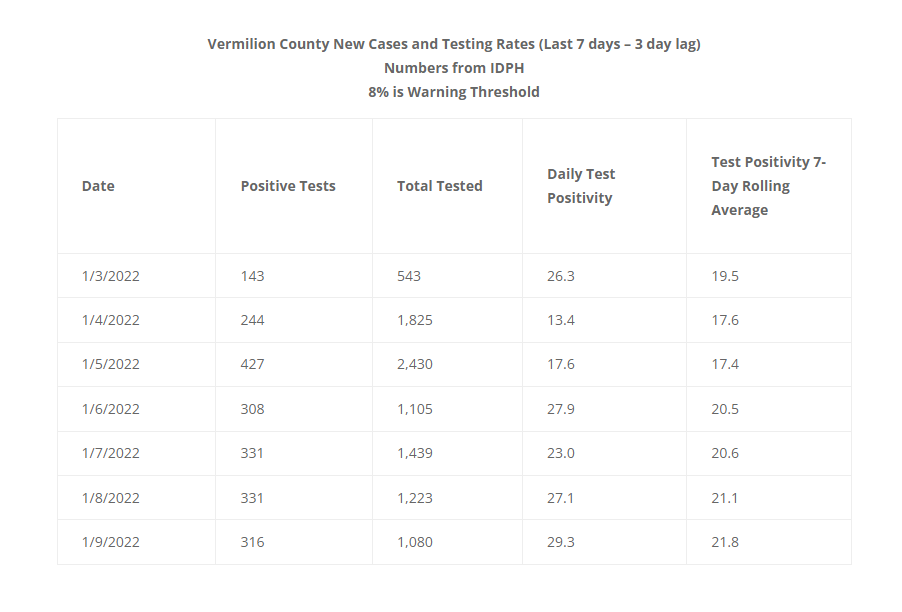Click the 27.9 daily positivity value
Viewport: 902px width, 612px height.
561,409
